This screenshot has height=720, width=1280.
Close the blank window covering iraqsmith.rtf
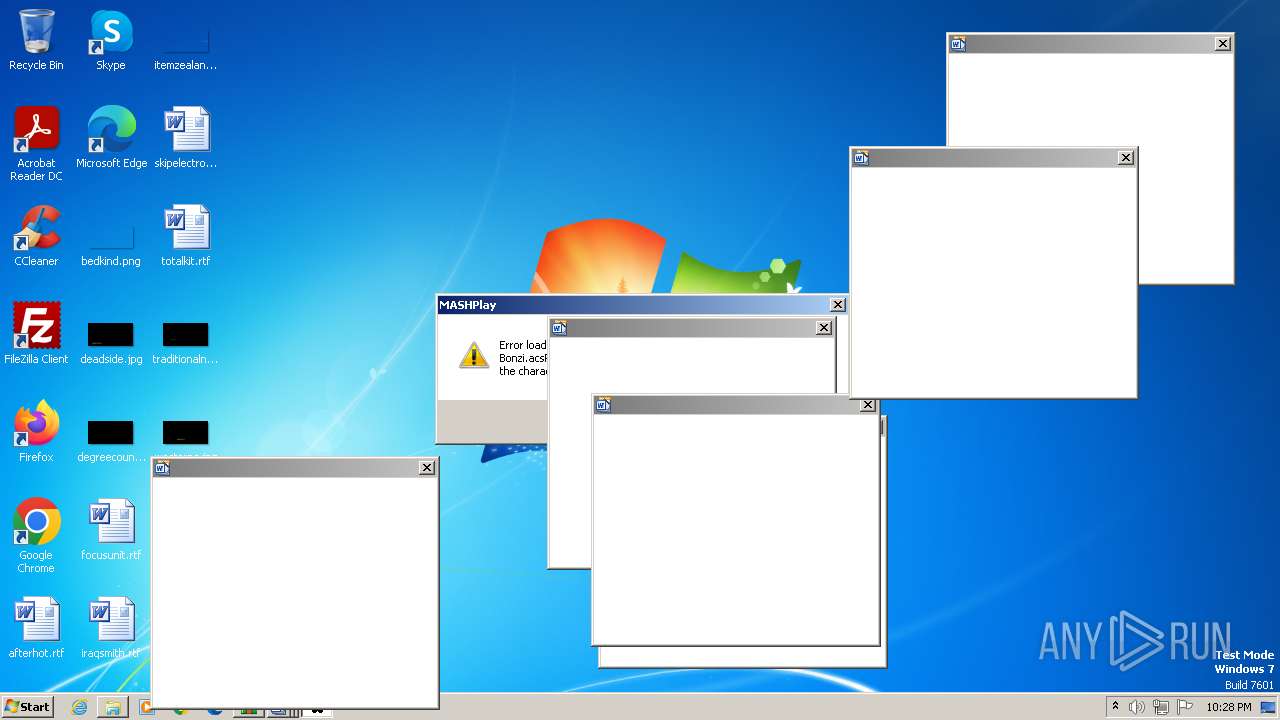(x=427, y=467)
